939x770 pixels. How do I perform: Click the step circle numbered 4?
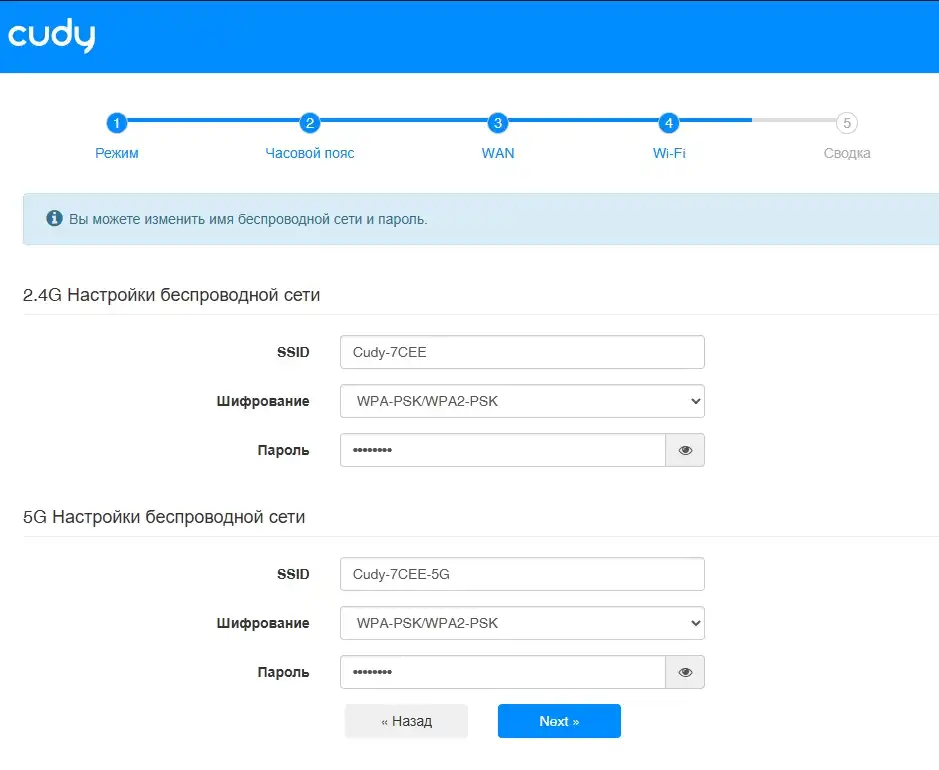click(x=669, y=123)
